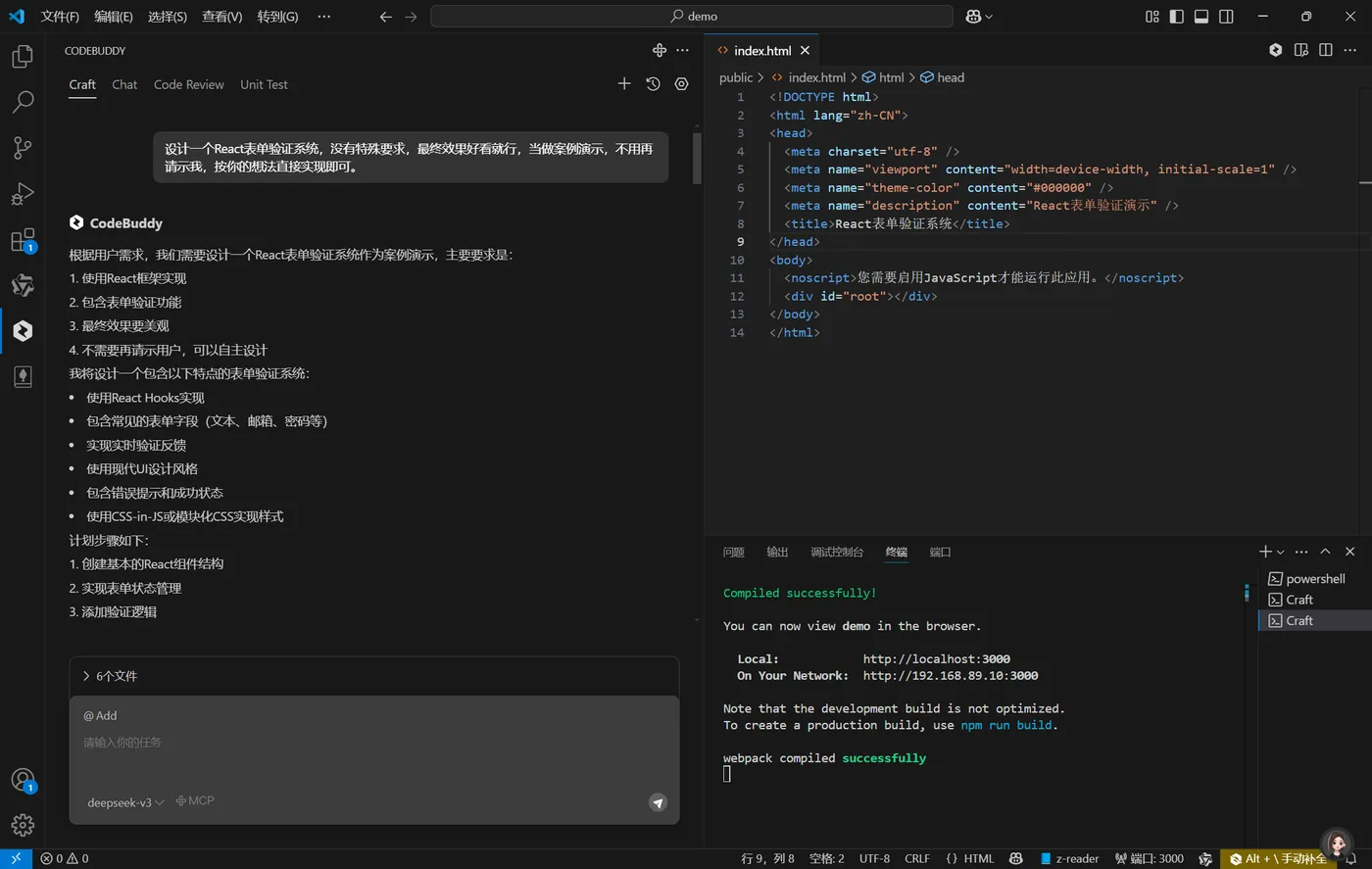
Task: Open the Explorer view in activity bar
Action: [x=23, y=57]
